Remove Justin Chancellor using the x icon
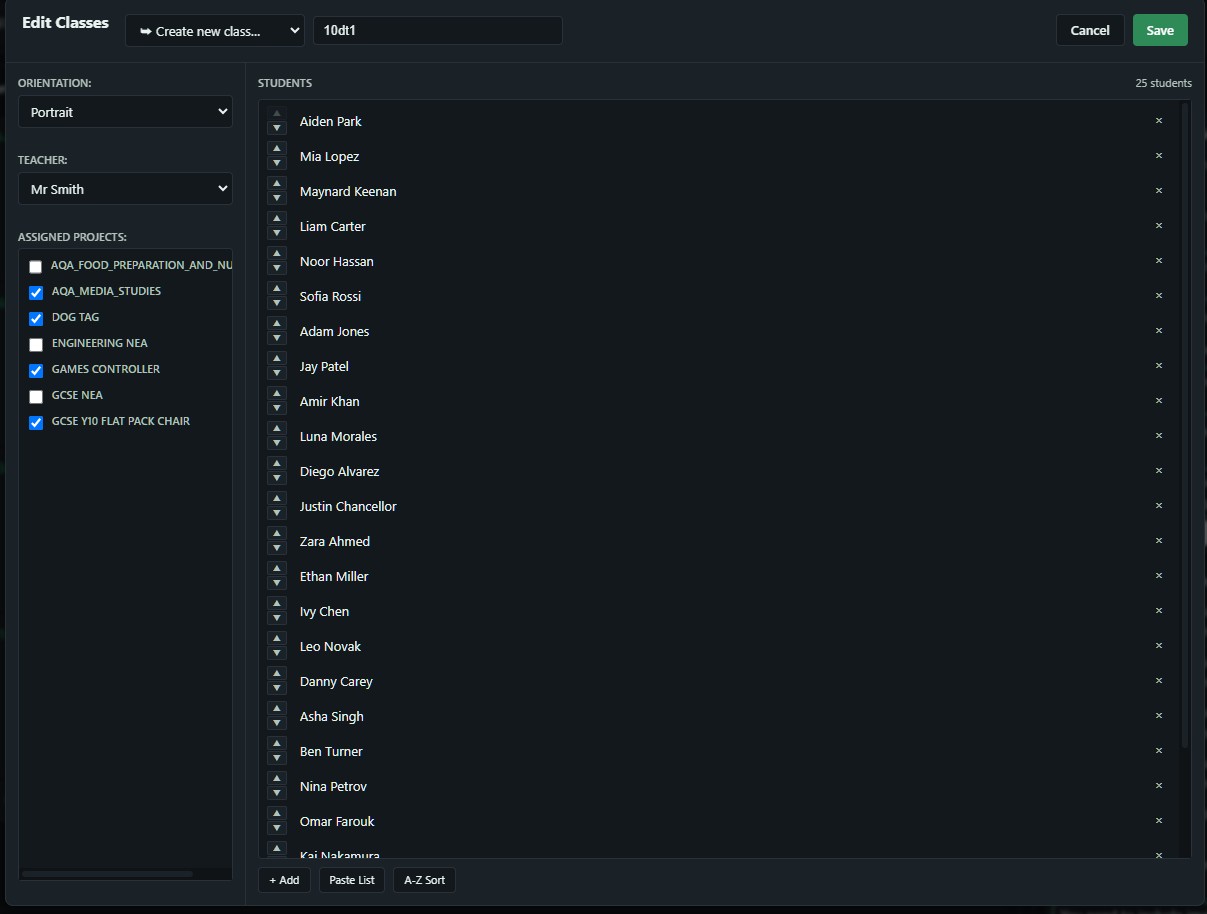 1158,506
